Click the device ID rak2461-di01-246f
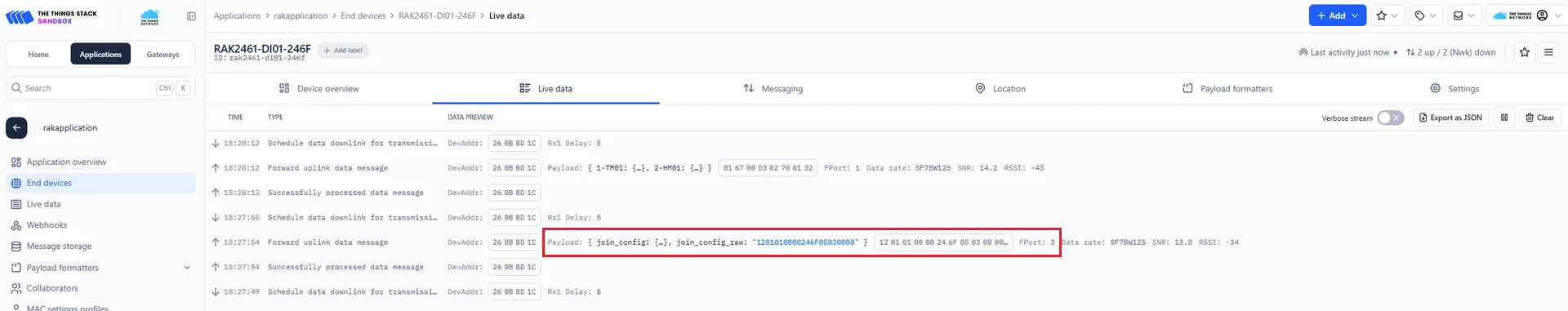1568x311 pixels. [259, 59]
